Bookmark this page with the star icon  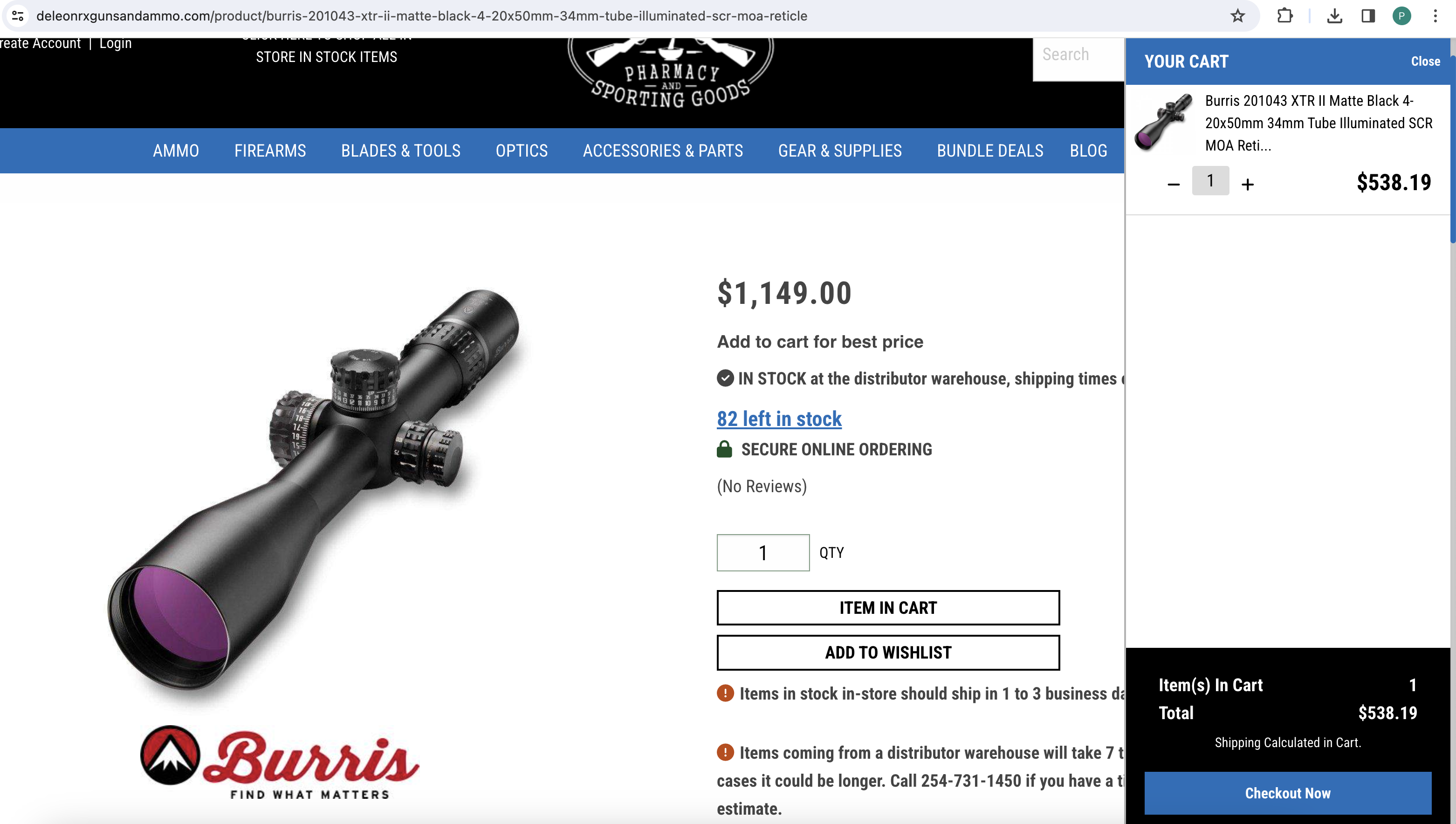[1237, 16]
